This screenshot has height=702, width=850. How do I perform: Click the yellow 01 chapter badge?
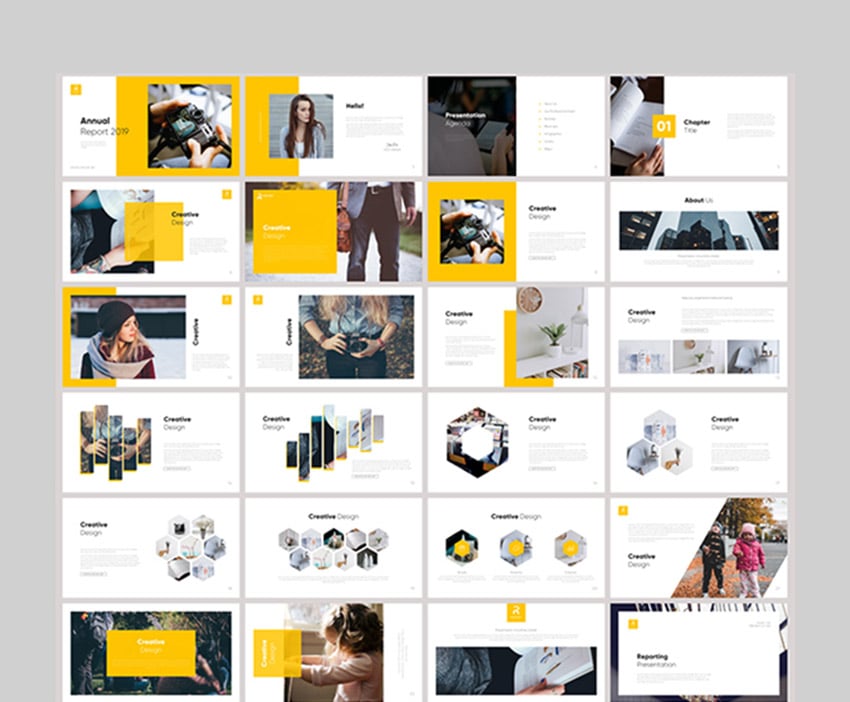pyautogui.click(x=664, y=126)
